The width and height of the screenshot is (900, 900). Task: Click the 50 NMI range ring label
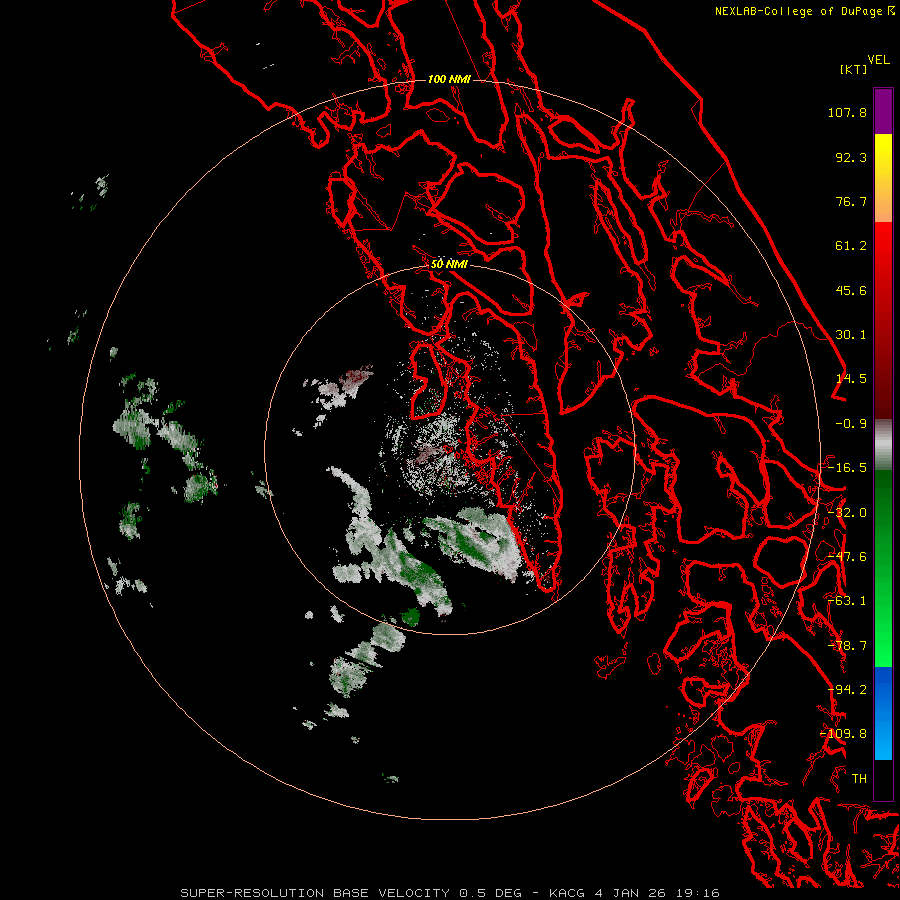tap(449, 264)
